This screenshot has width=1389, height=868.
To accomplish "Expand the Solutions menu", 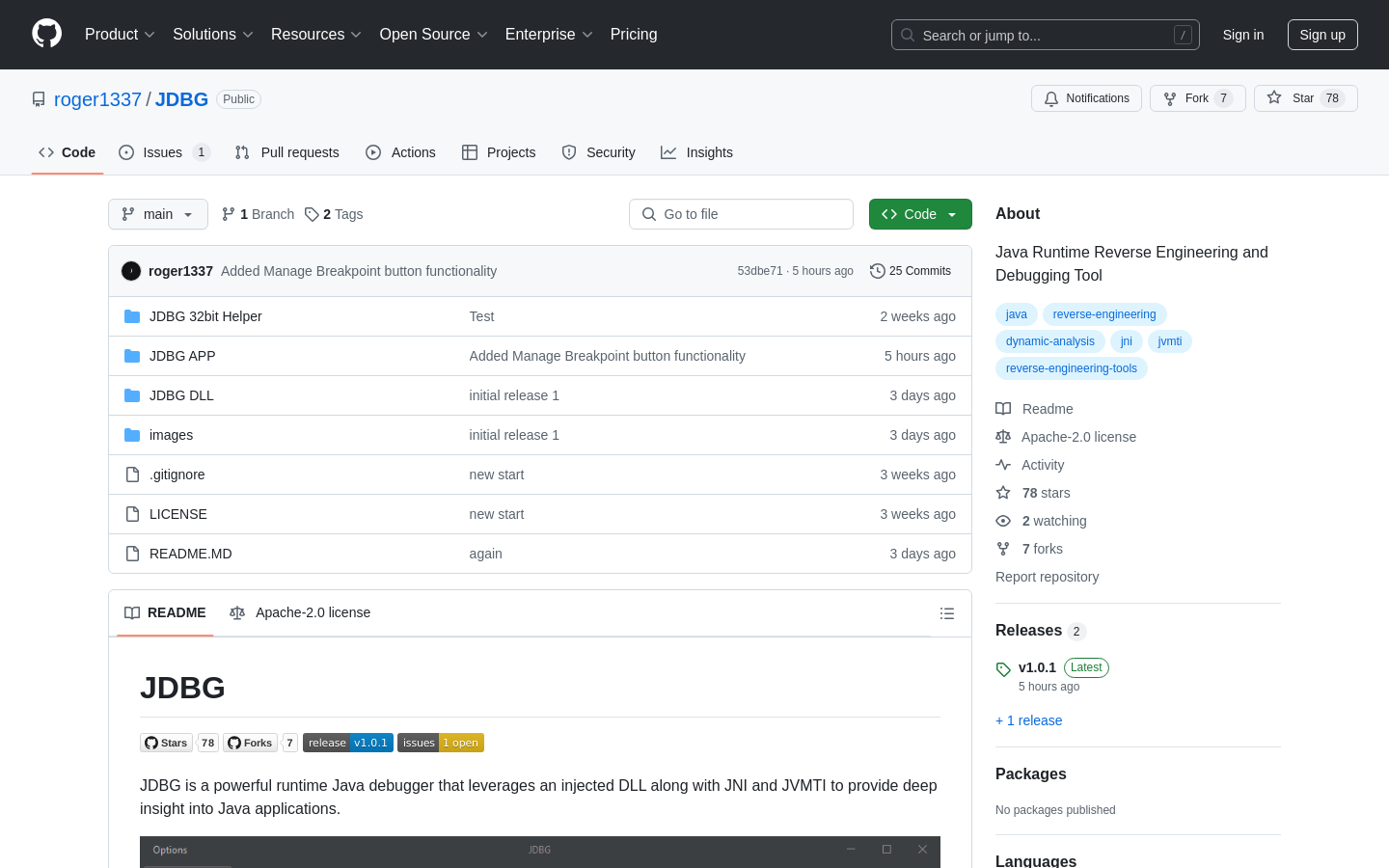I will [x=213, y=34].
